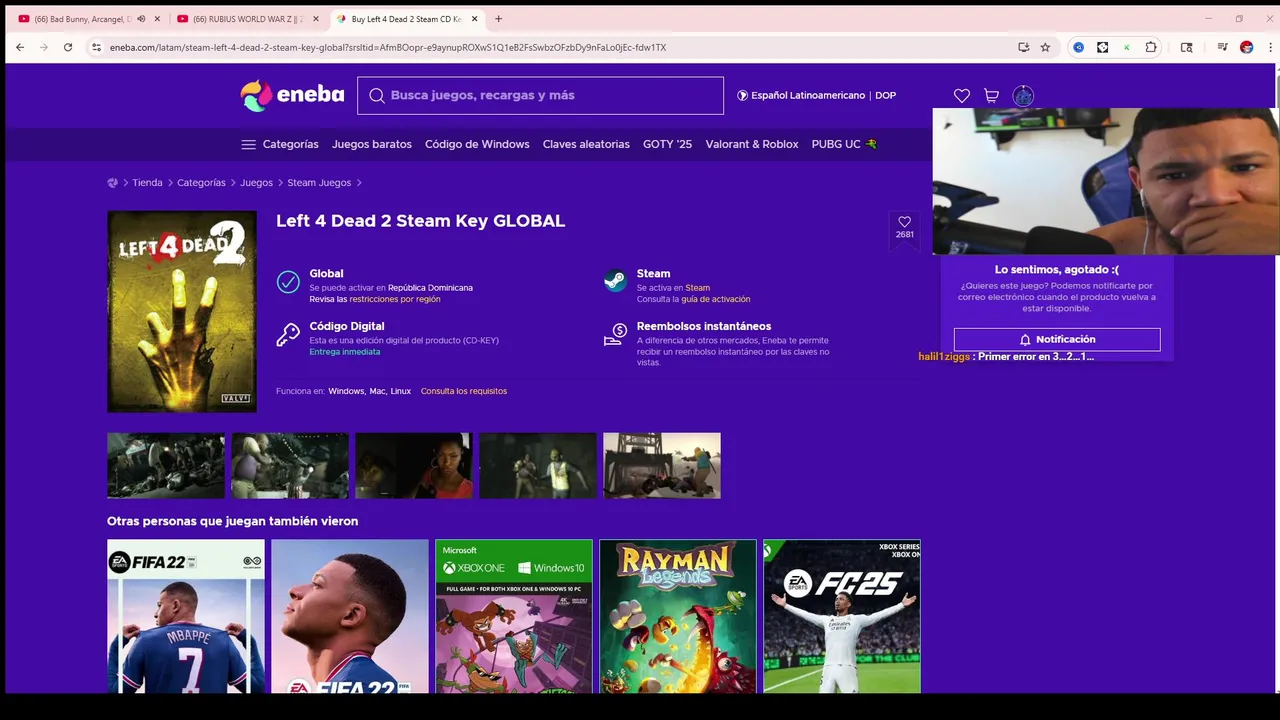Select Buy Left 4 Dead 2 tab

(x=406, y=19)
